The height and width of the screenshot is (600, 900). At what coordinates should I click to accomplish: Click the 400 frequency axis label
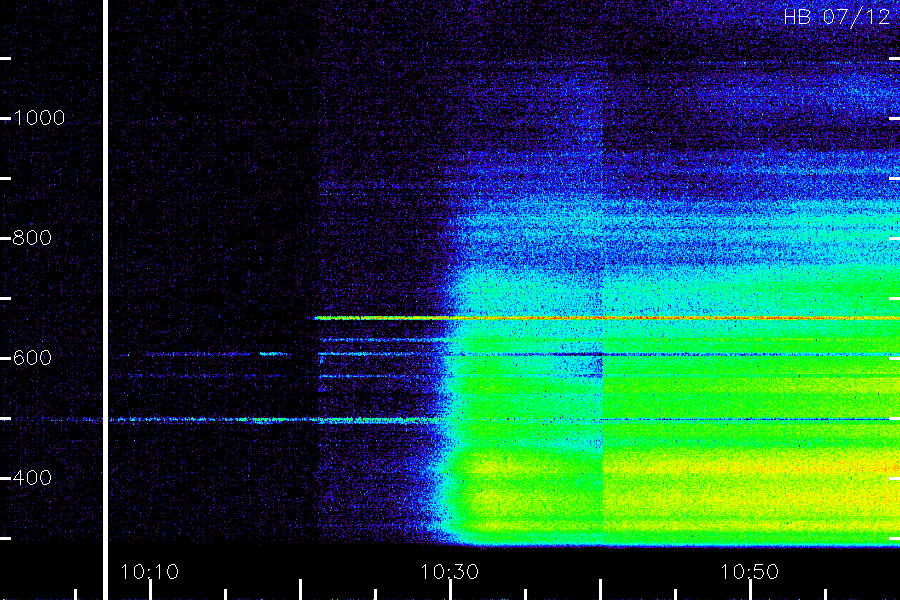[x=32, y=478]
